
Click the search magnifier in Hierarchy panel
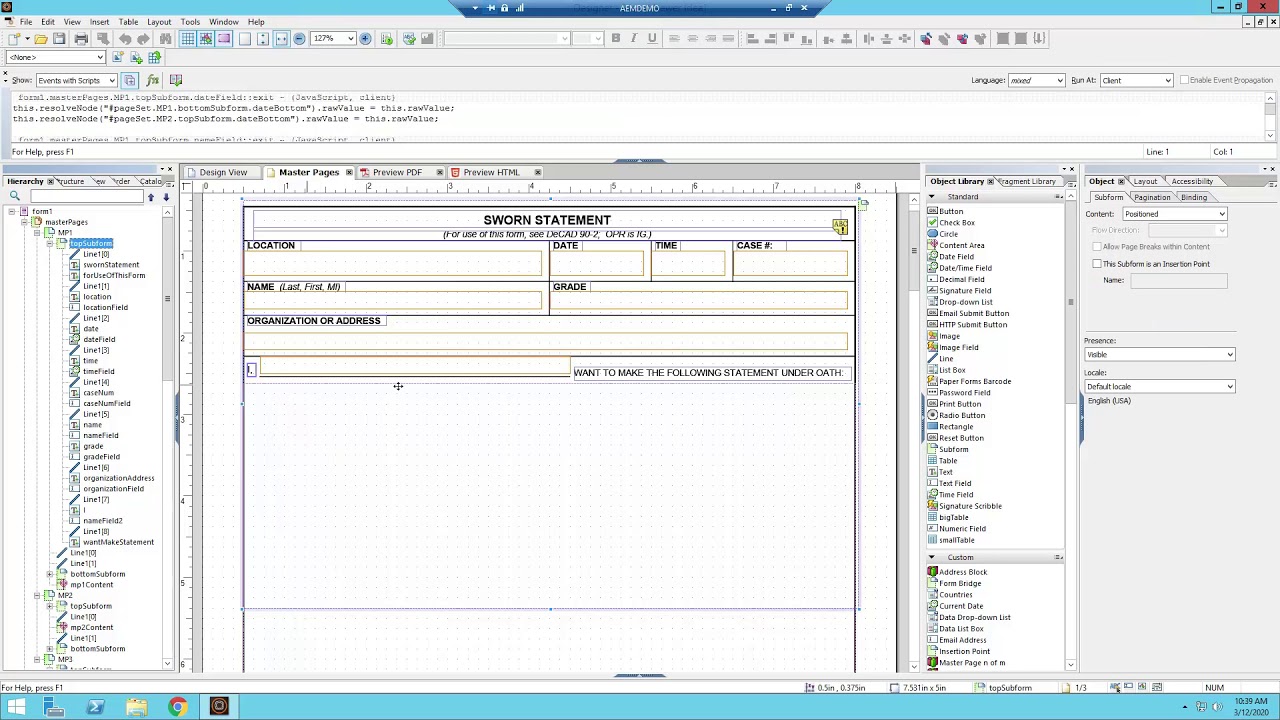(x=15, y=196)
